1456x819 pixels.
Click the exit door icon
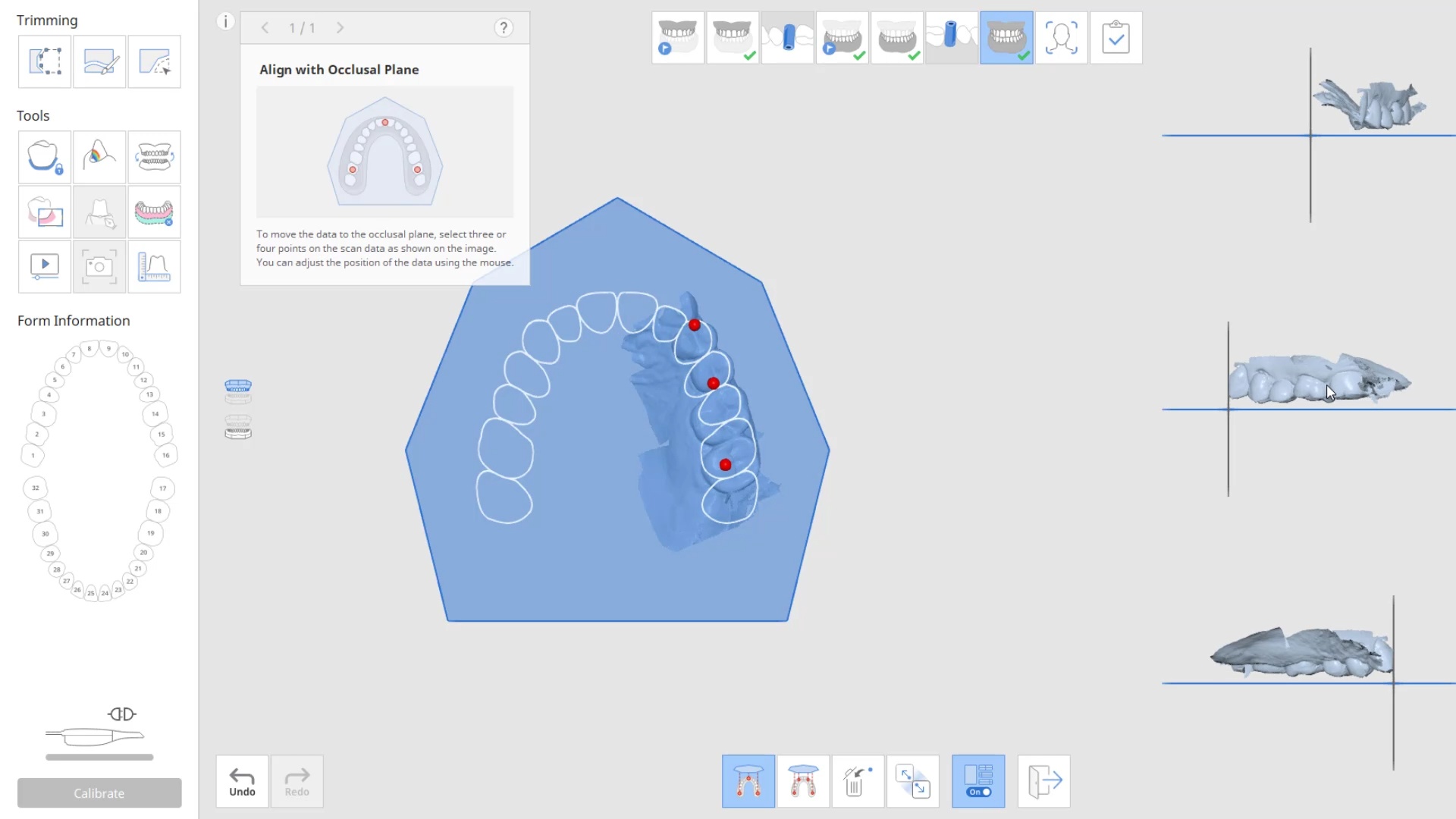coord(1043,781)
